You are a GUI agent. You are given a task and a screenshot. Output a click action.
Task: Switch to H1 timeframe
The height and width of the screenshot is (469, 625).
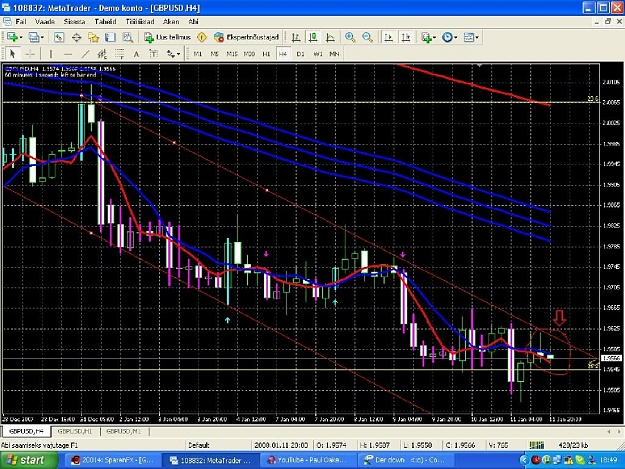click(266, 54)
